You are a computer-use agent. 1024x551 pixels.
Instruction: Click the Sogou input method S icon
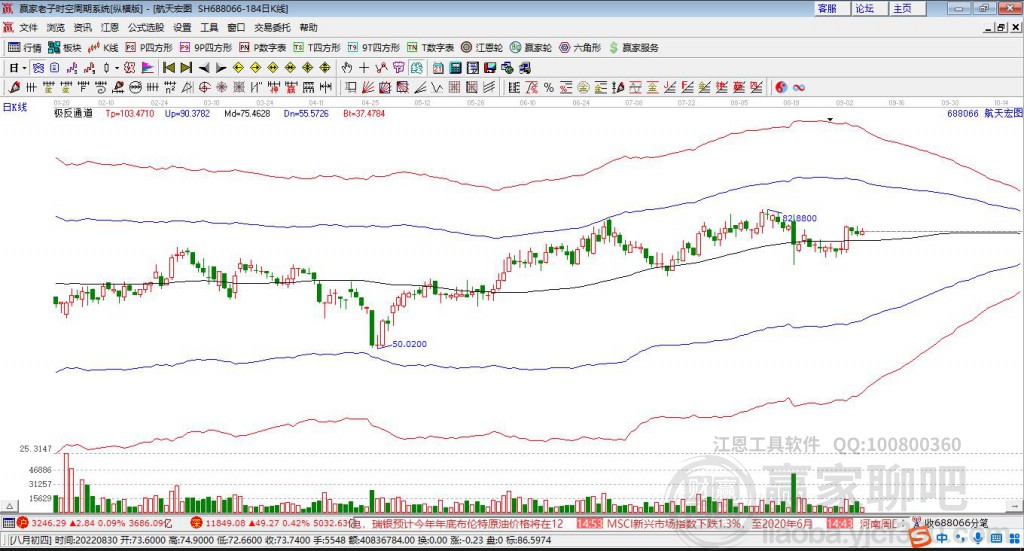pos(920,538)
